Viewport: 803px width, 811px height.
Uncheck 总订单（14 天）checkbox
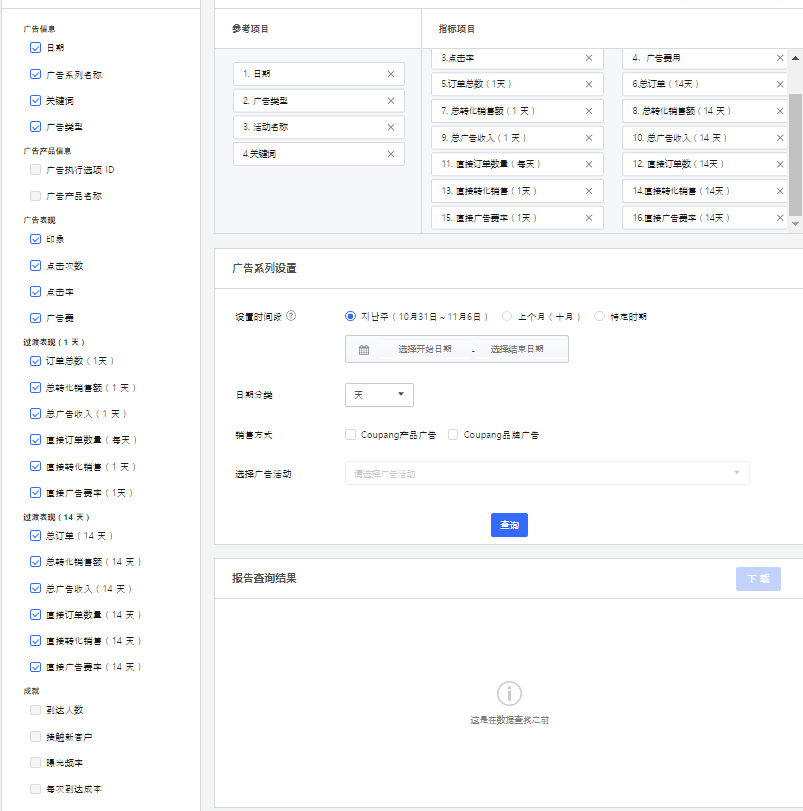coord(35,536)
